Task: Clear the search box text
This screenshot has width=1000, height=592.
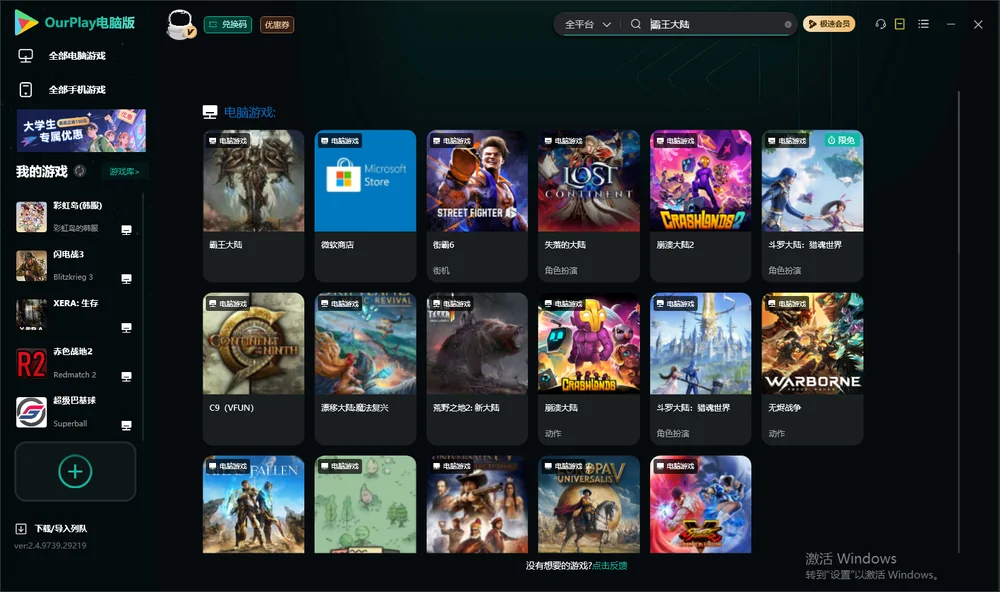Action: tap(788, 25)
